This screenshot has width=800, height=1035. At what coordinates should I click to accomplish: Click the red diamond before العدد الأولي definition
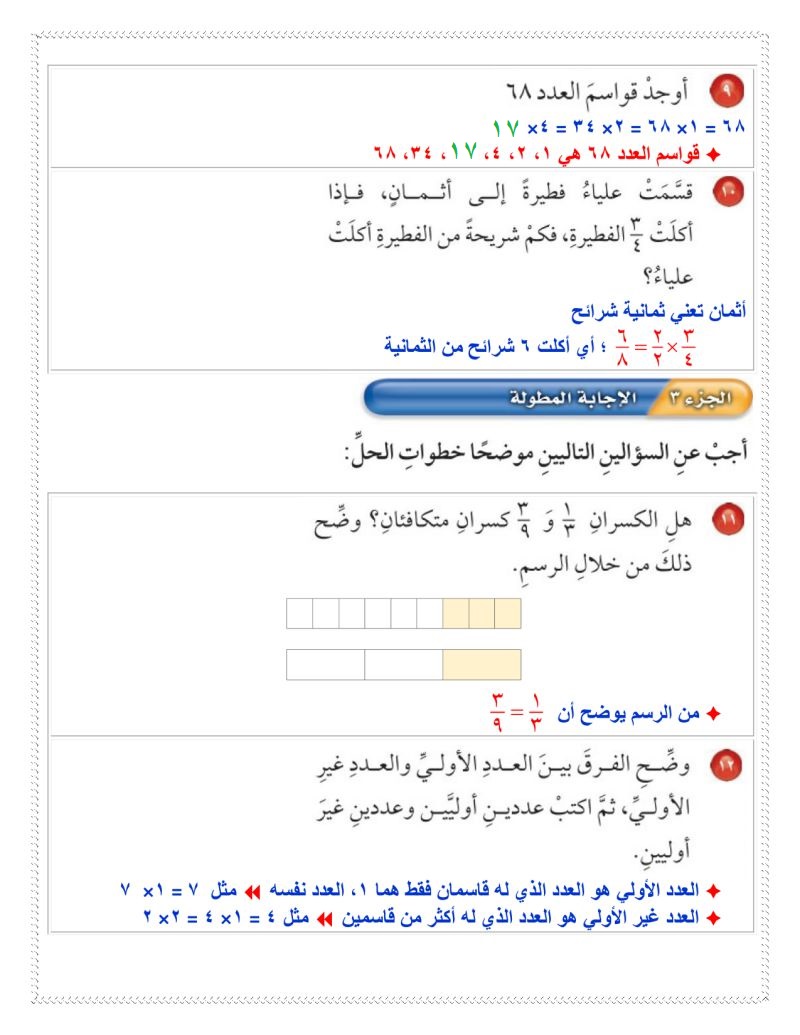pyautogui.click(x=713, y=891)
